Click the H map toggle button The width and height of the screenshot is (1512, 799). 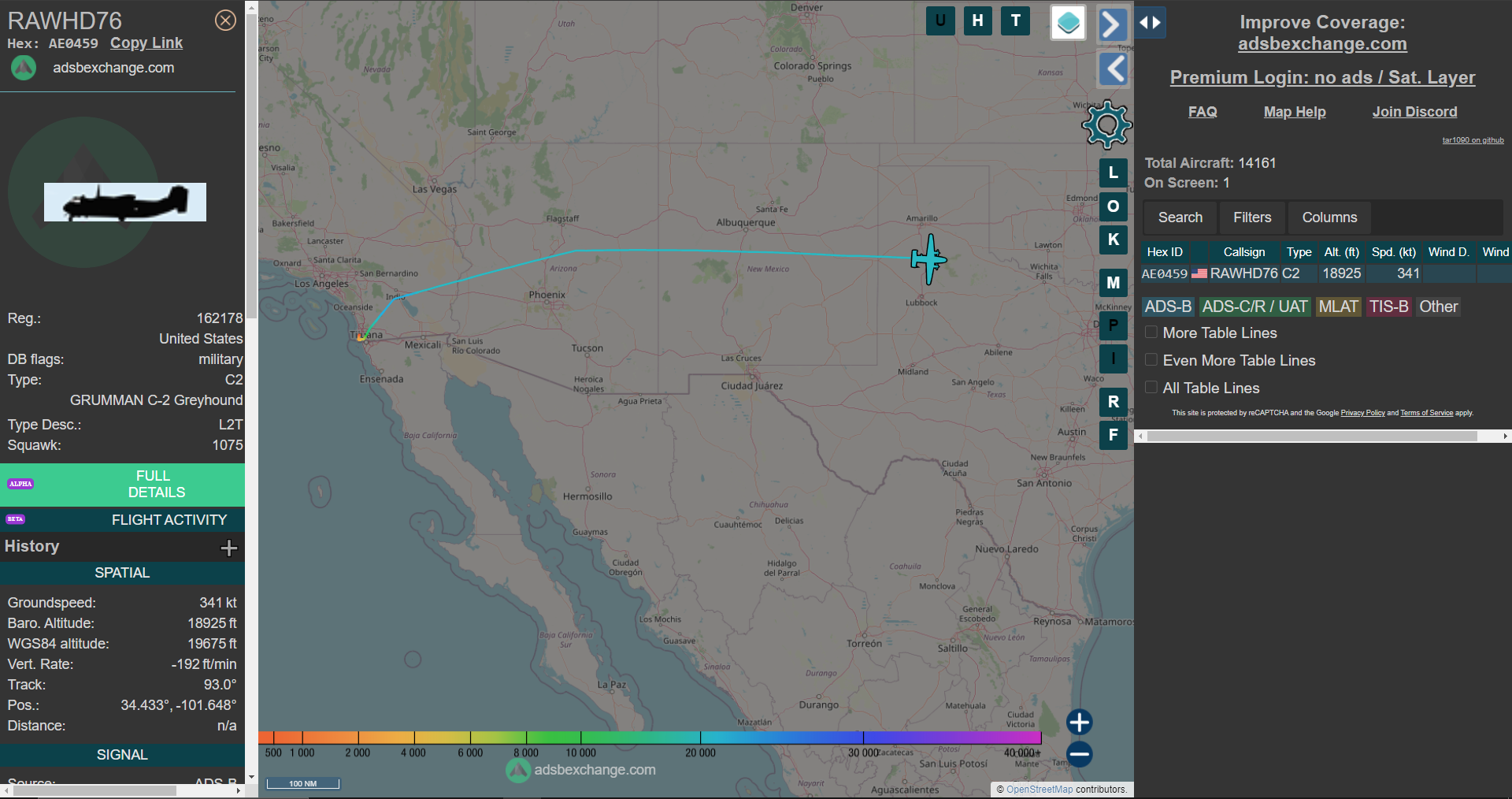pyautogui.click(x=977, y=21)
